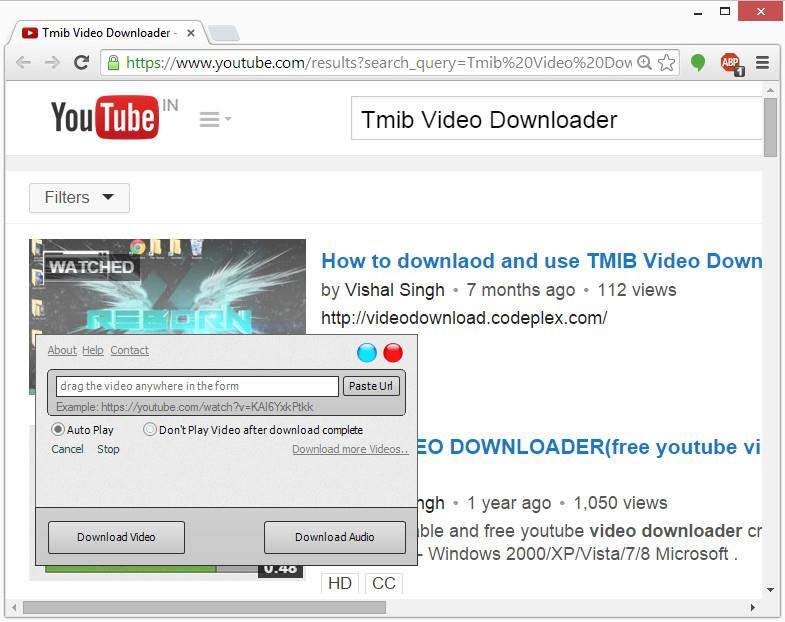Screen dimensions: 785x622
Task: Click the CC badge
Action: (384, 583)
